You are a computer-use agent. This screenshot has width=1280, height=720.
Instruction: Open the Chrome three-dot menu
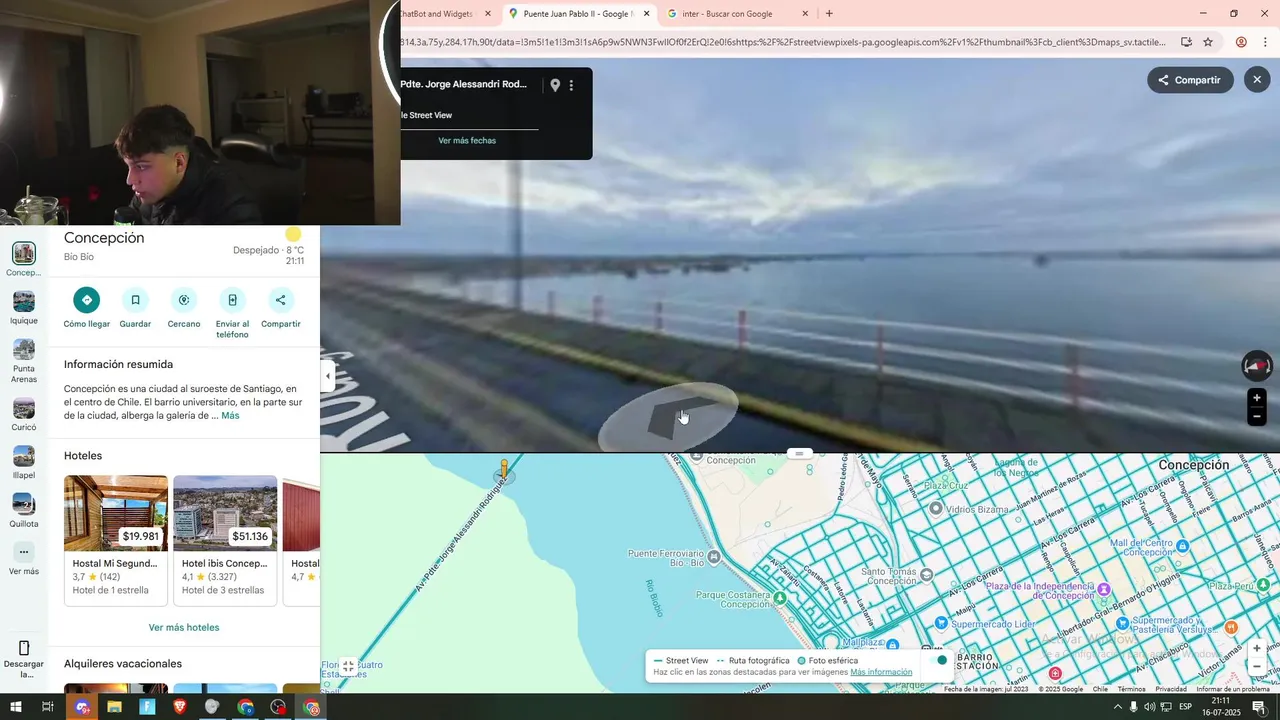point(1264,42)
